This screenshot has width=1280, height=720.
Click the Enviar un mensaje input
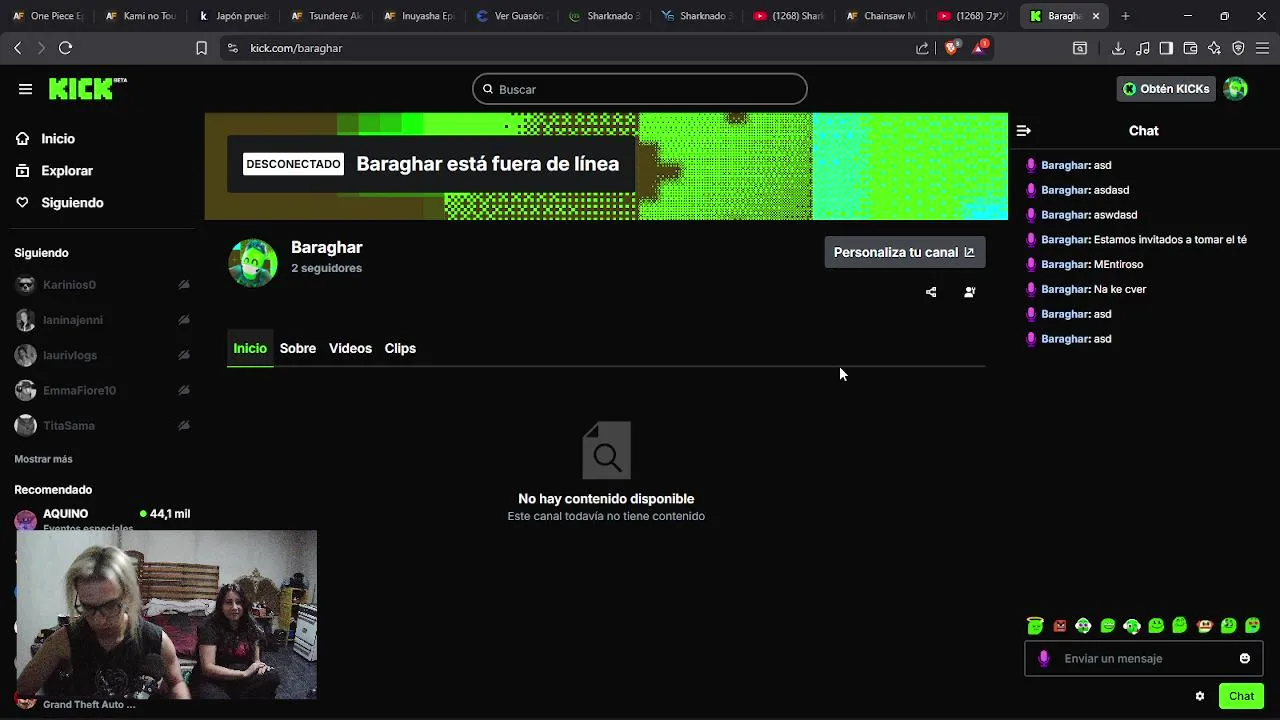coord(1143,658)
